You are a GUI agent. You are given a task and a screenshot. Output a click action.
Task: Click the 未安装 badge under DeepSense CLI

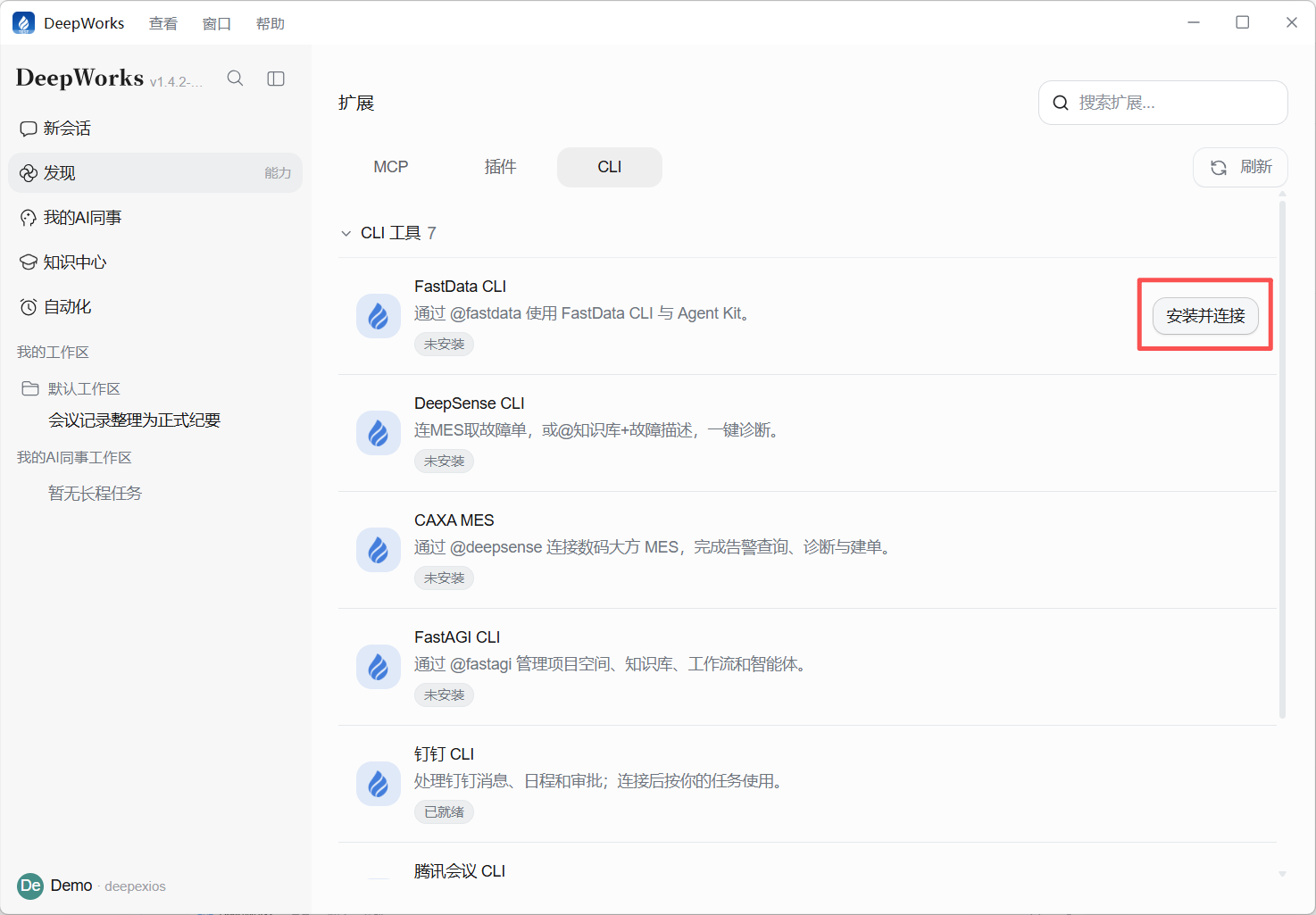point(444,462)
